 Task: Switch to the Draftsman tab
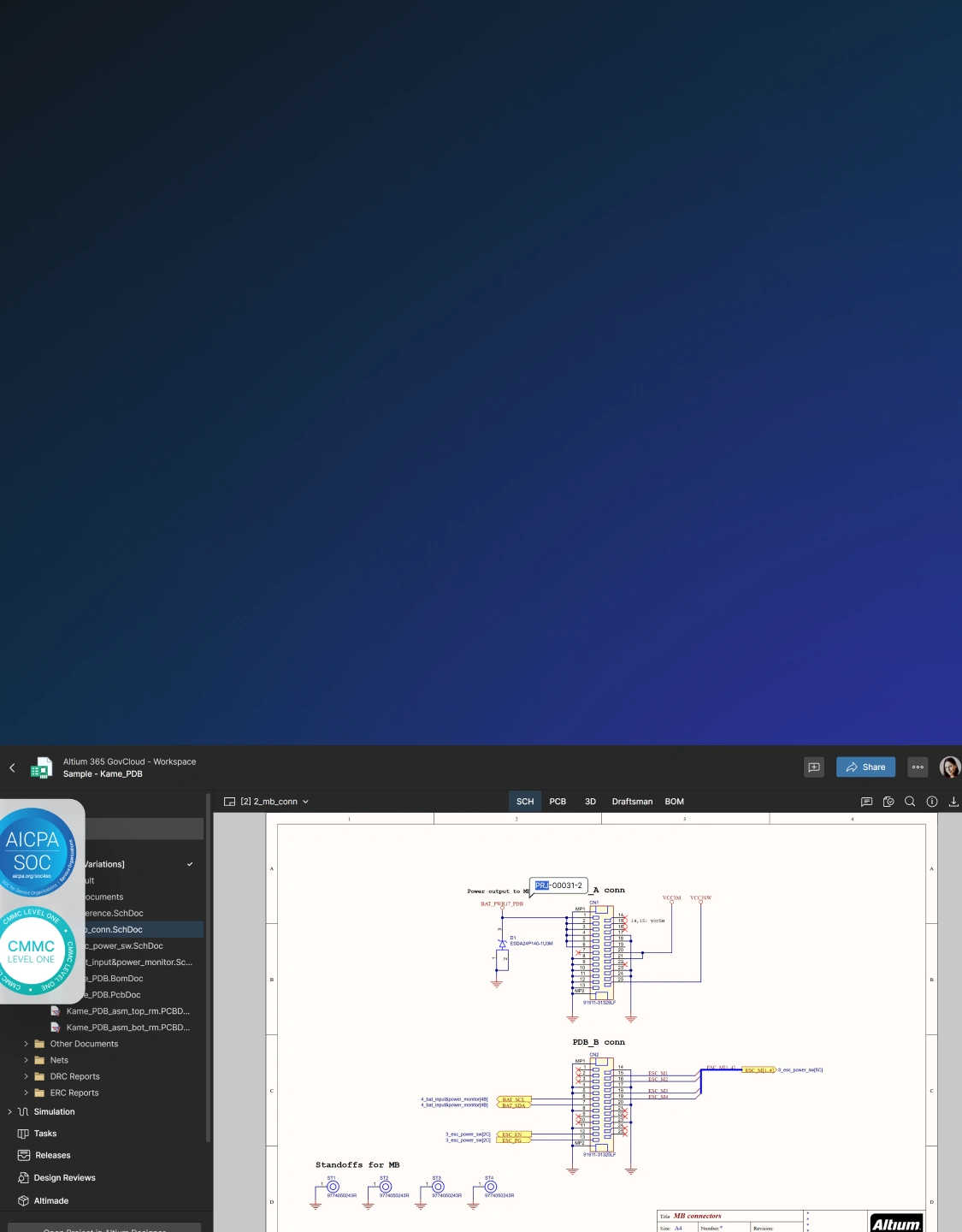point(632,802)
